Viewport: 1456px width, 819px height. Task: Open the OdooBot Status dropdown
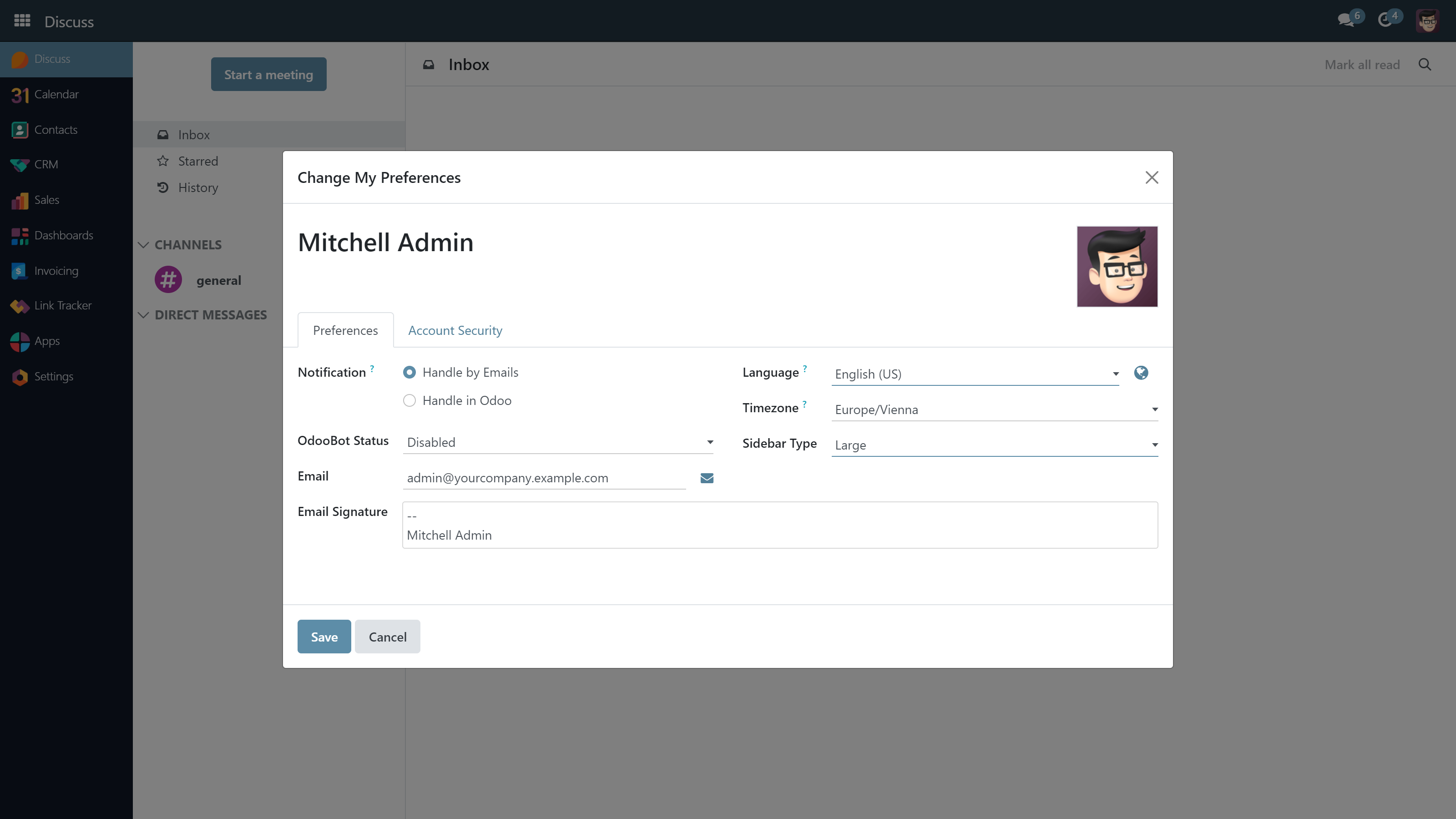click(x=557, y=443)
